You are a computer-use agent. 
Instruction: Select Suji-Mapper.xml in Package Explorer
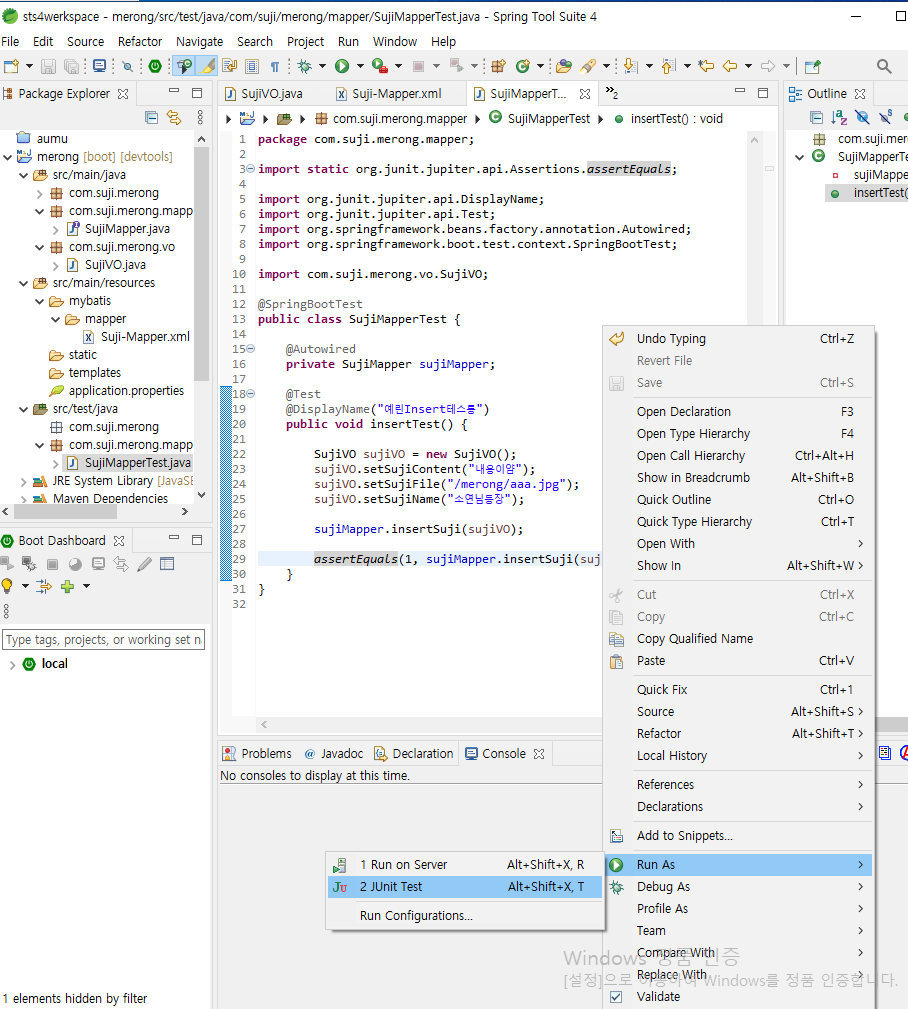coord(145,337)
